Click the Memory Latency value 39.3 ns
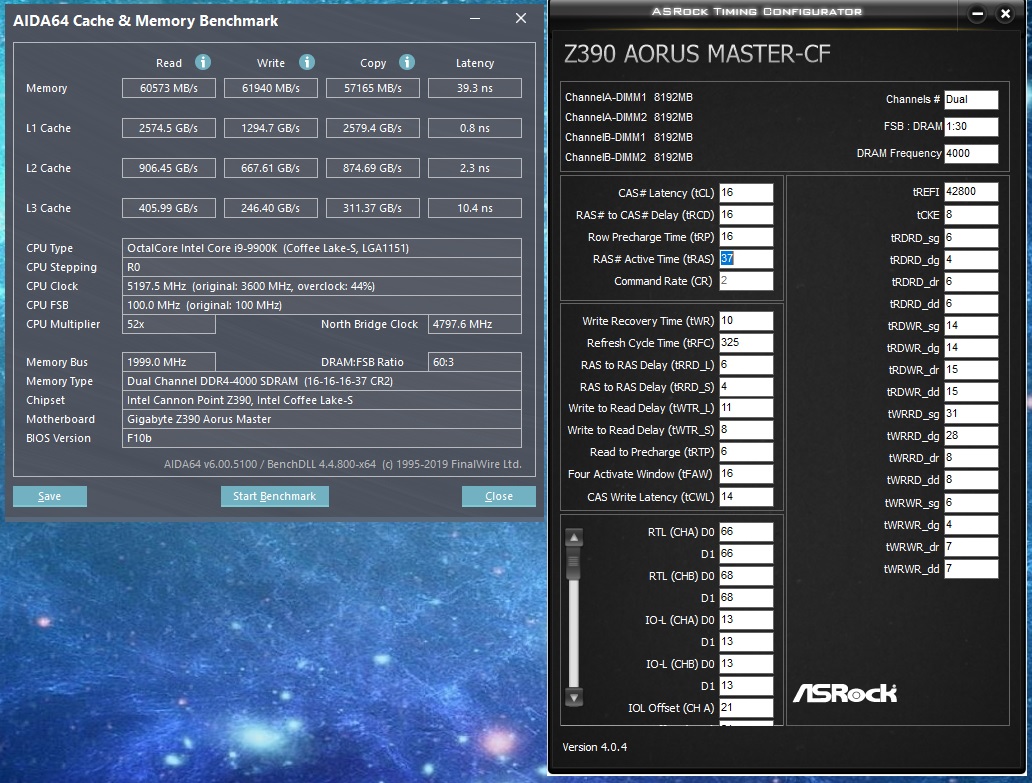1032x783 pixels. (x=475, y=88)
